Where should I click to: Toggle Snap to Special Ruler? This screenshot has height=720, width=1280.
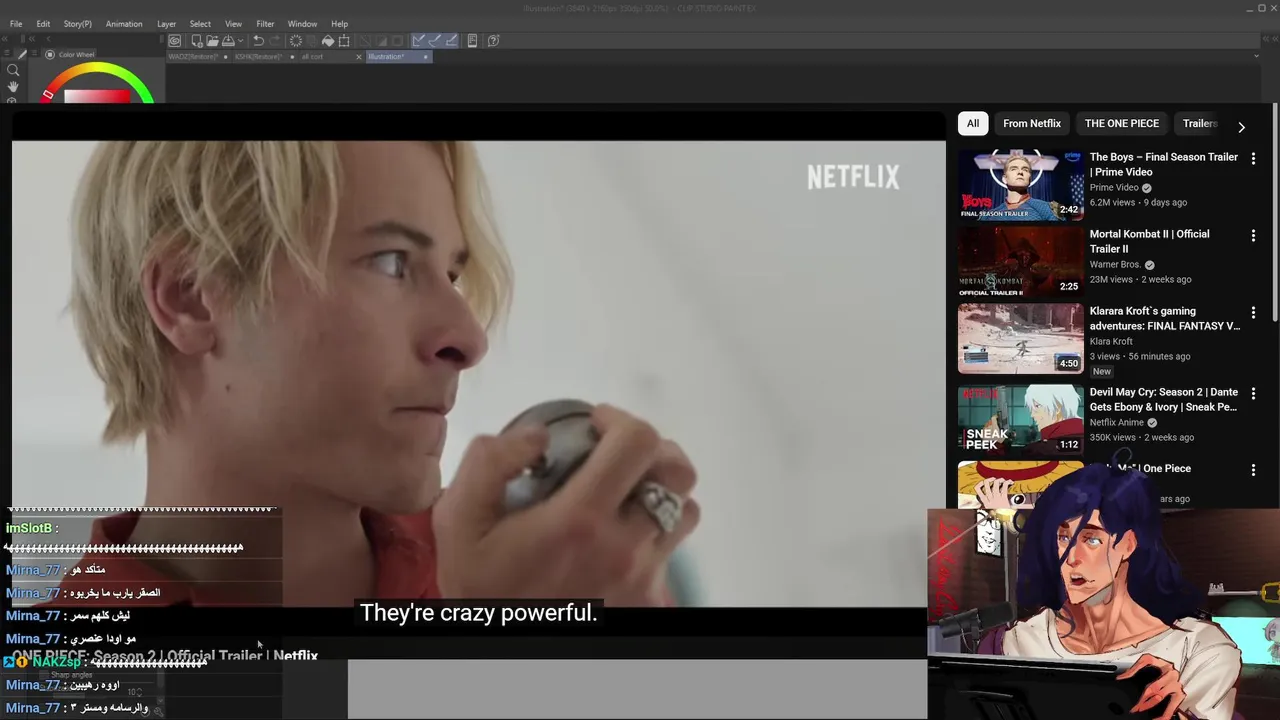click(x=435, y=41)
